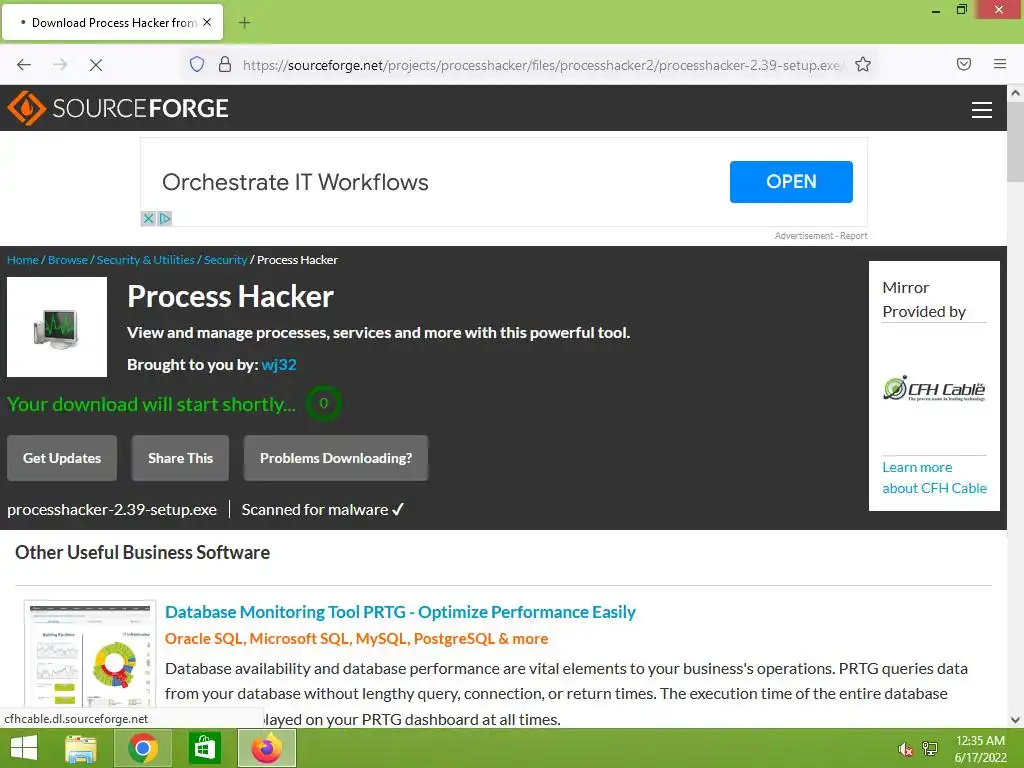The image size is (1024, 768).
Task: Click the Share This button
Action: (x=180, y=458)
